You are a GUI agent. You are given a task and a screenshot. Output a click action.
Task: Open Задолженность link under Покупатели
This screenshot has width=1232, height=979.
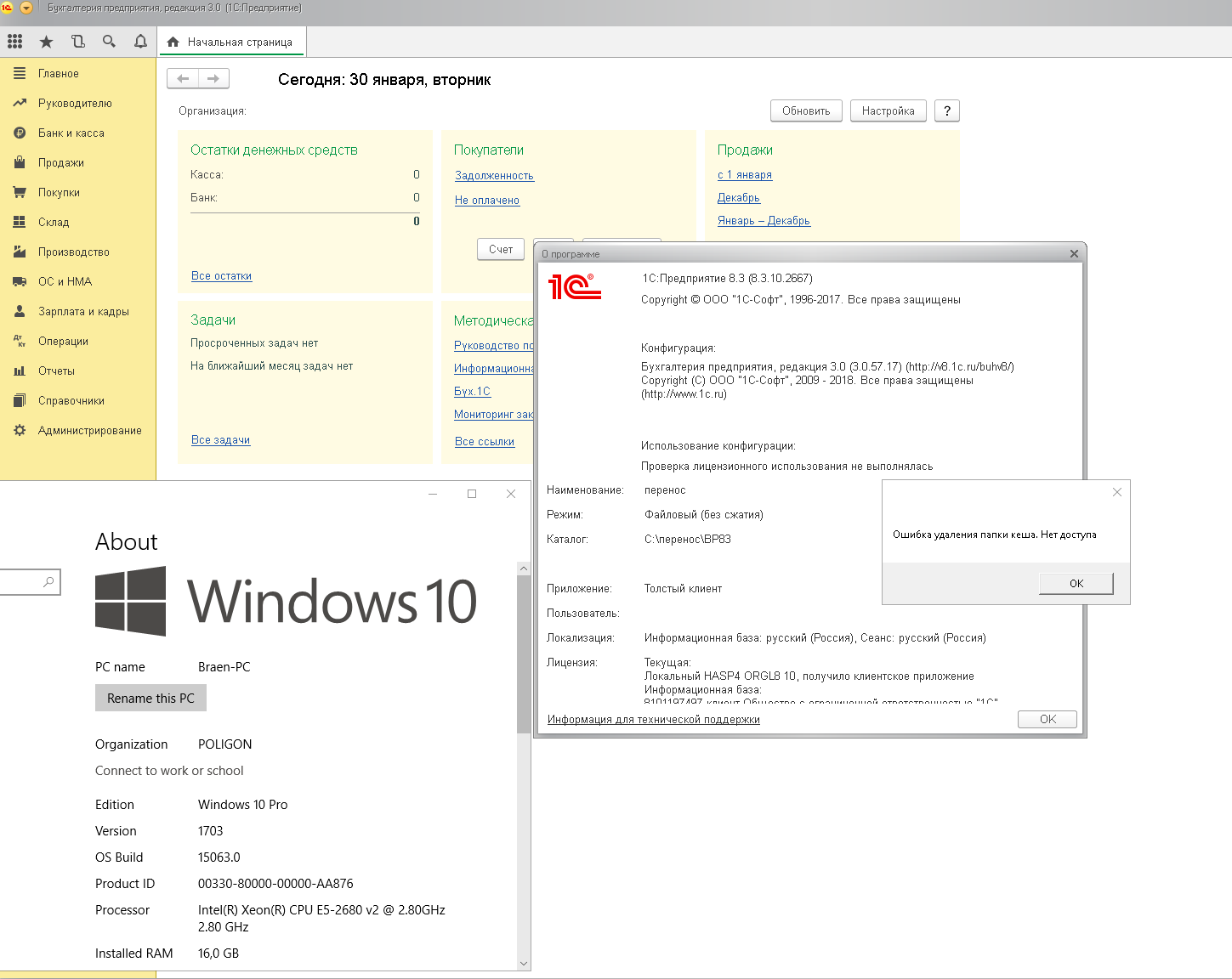(494, 176)
